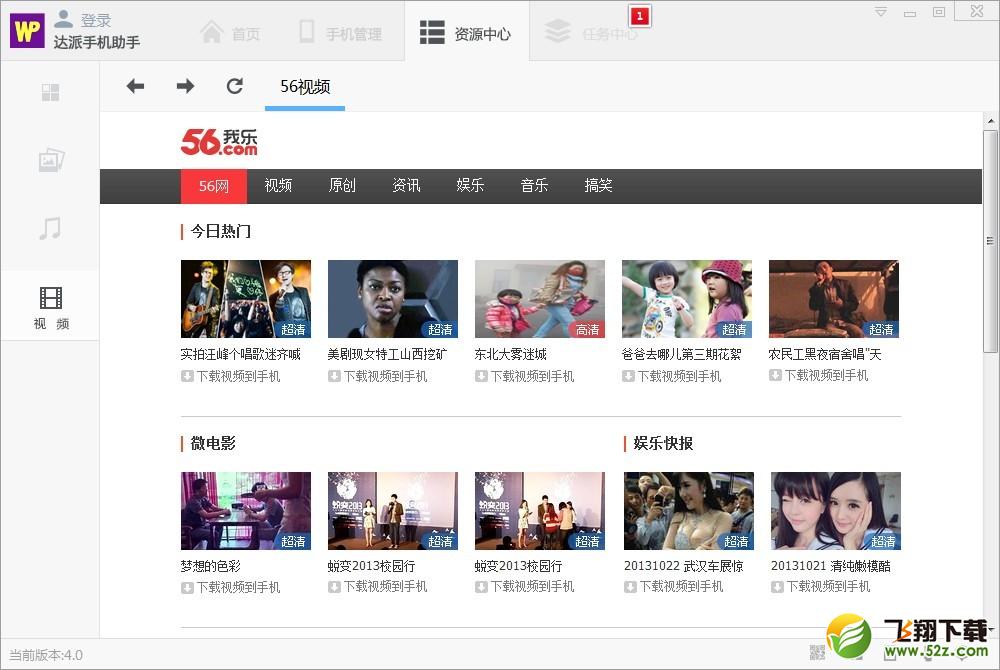Image resolution: width=1000 pixels, height=670 pixels.
Task: Click the 娱乐快报 section heading
Action: [663, 443]
